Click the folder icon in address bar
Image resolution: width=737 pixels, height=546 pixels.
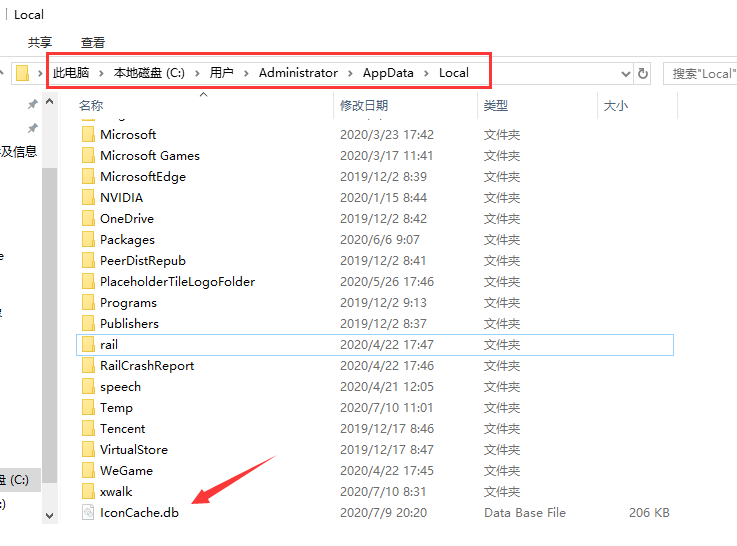point(22,73)
